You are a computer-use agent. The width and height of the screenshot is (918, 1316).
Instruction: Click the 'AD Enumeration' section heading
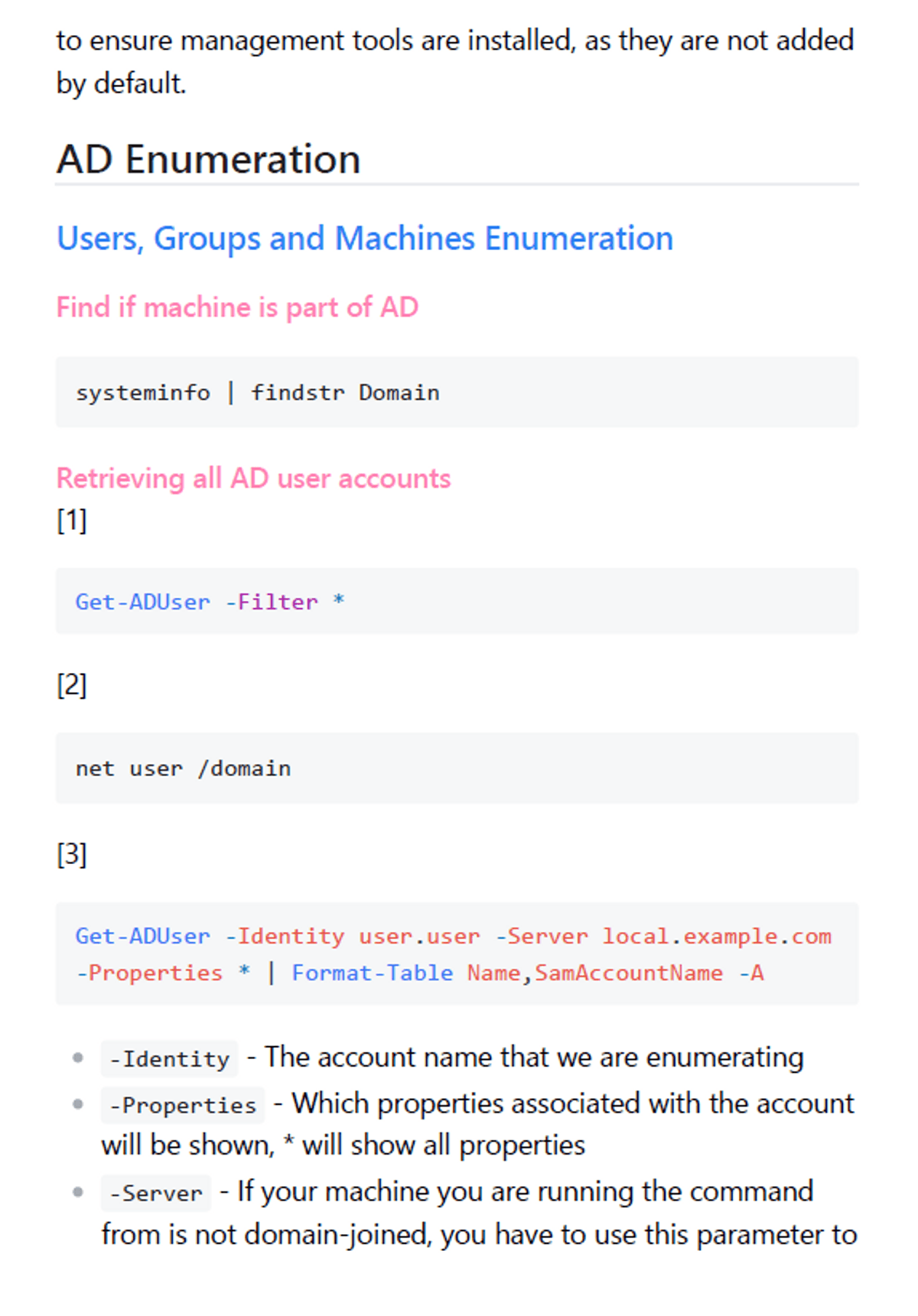pyautogui.click(x=208, y=159)
